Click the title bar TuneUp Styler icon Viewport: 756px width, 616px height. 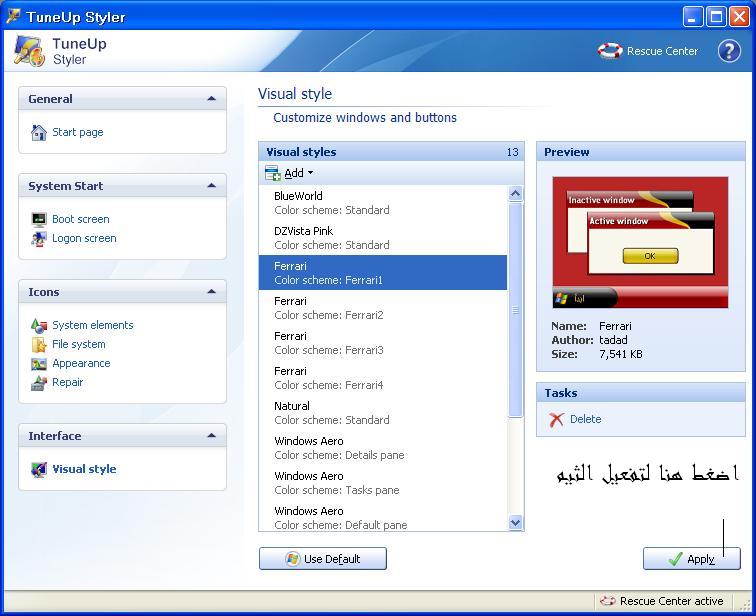pyautogui.click(x=13, y=16)
